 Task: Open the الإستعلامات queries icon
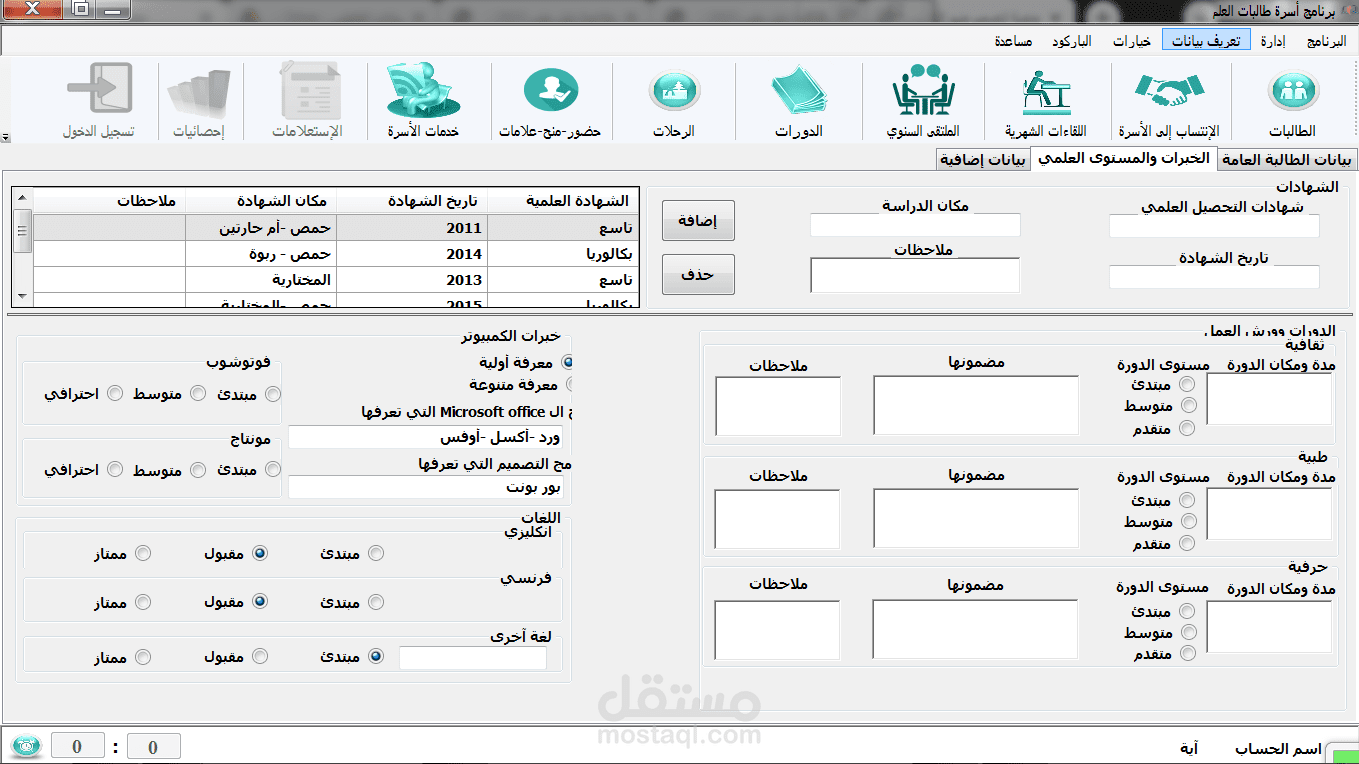[308, 101]
